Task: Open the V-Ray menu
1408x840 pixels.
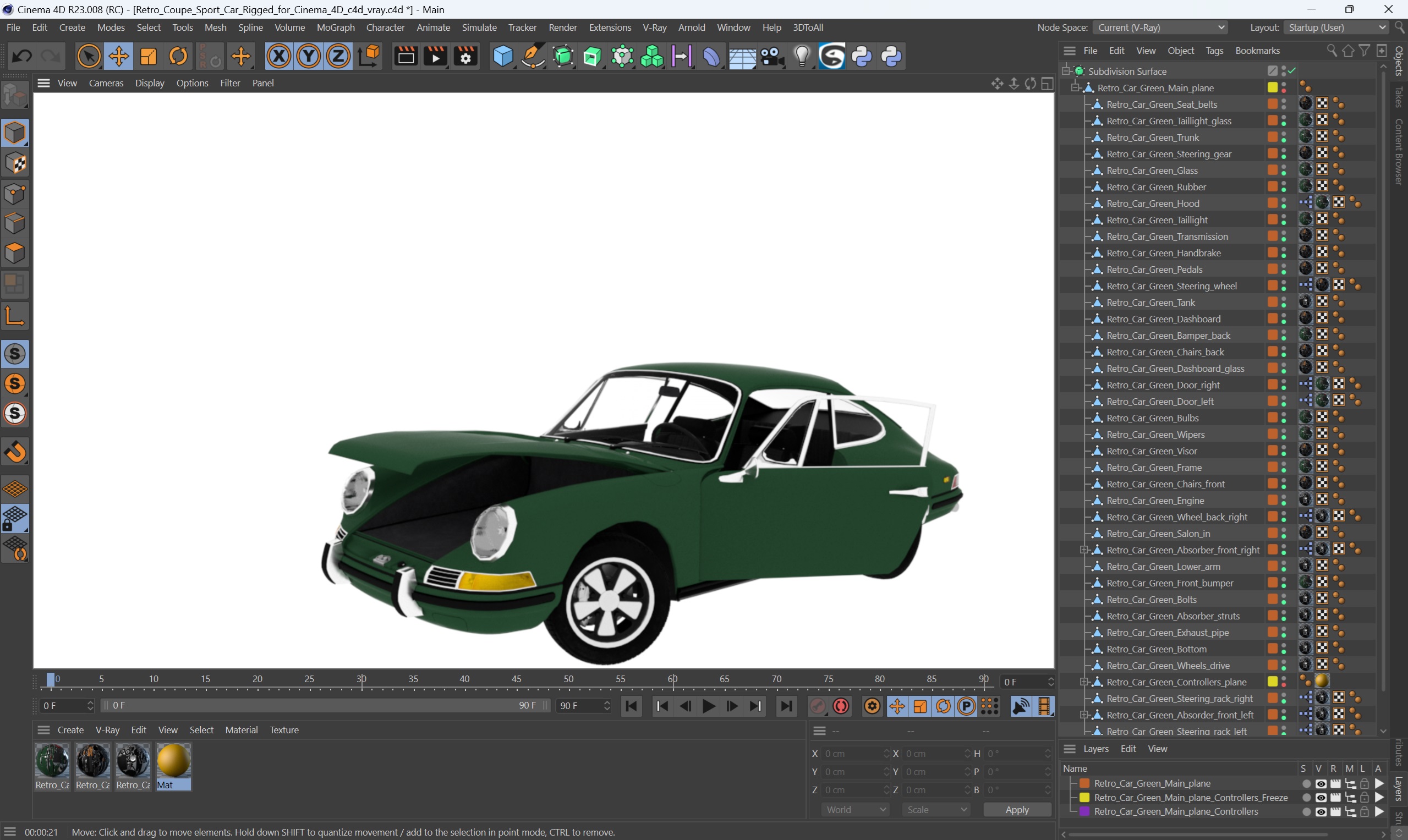Action: tap(654, 27)
